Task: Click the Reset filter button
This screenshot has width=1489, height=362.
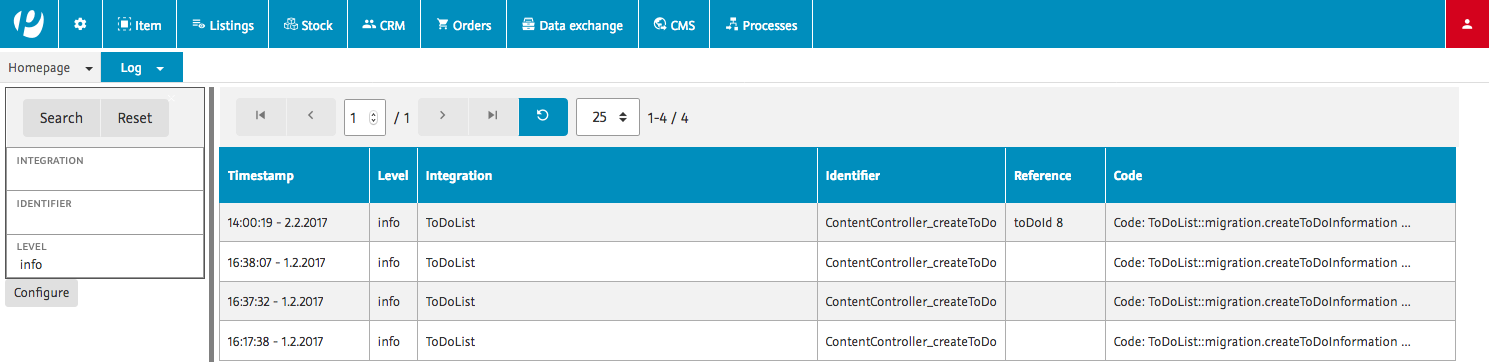Action: [x=135, y=118]
